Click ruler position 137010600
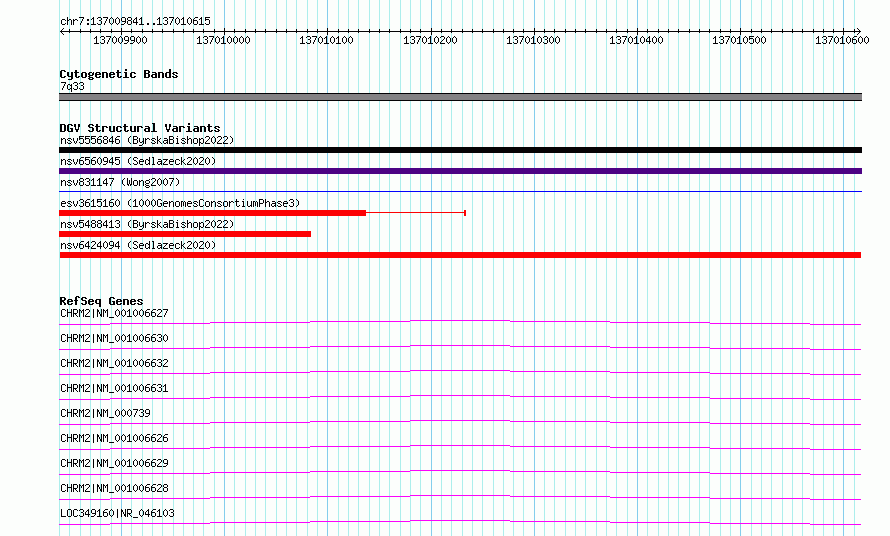Image resolution: width=890 pixels, height=536 pixels. tap(842, 40)
